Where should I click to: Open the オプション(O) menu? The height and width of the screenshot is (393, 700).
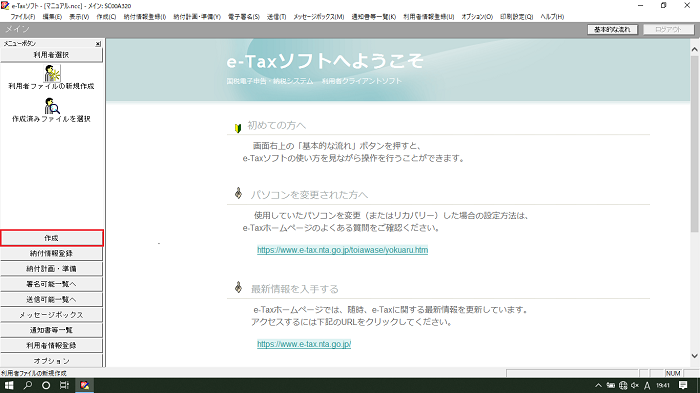coord(477,17)
